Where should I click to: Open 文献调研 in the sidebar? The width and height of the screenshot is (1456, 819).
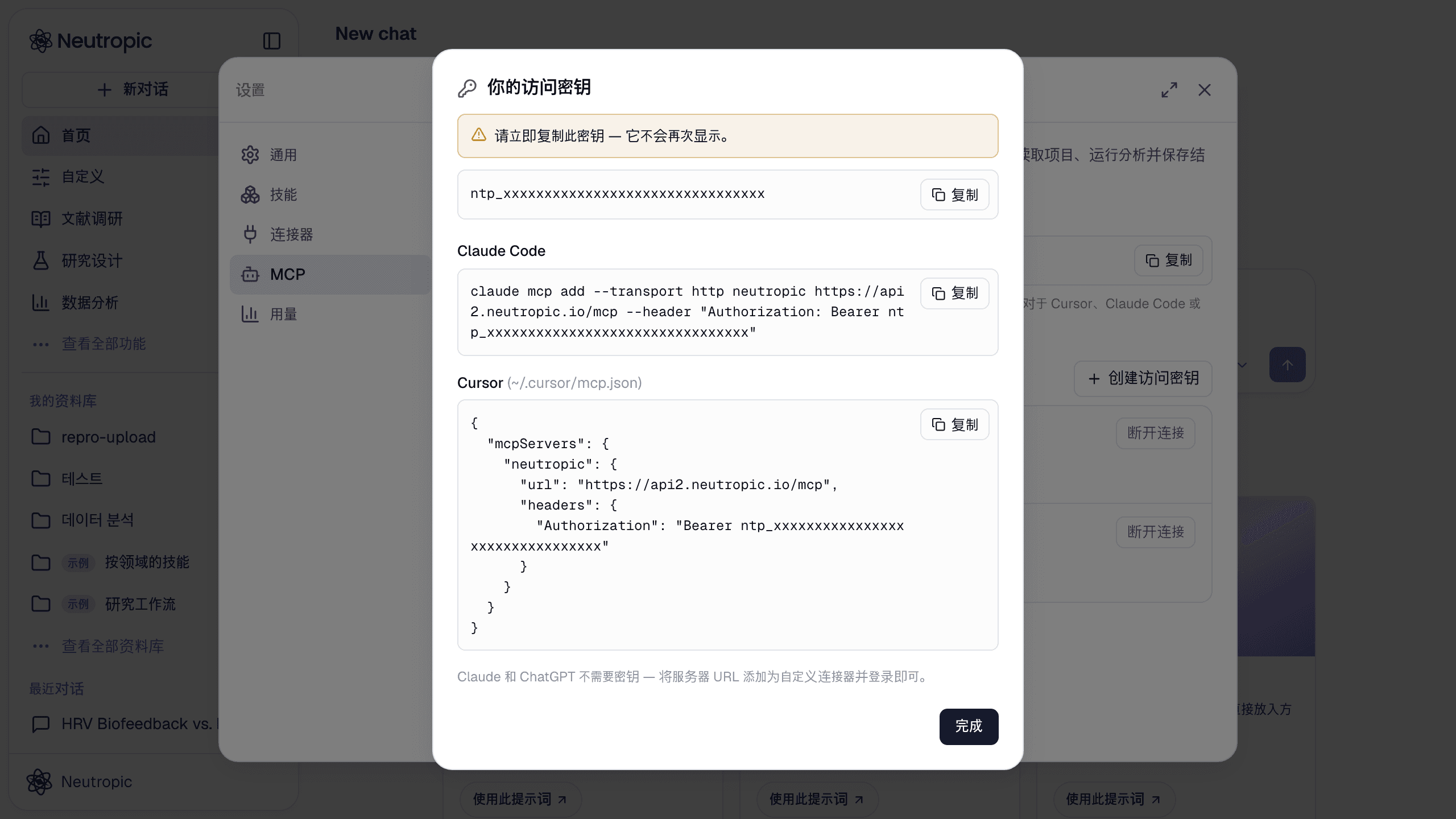tap(121, 219)
